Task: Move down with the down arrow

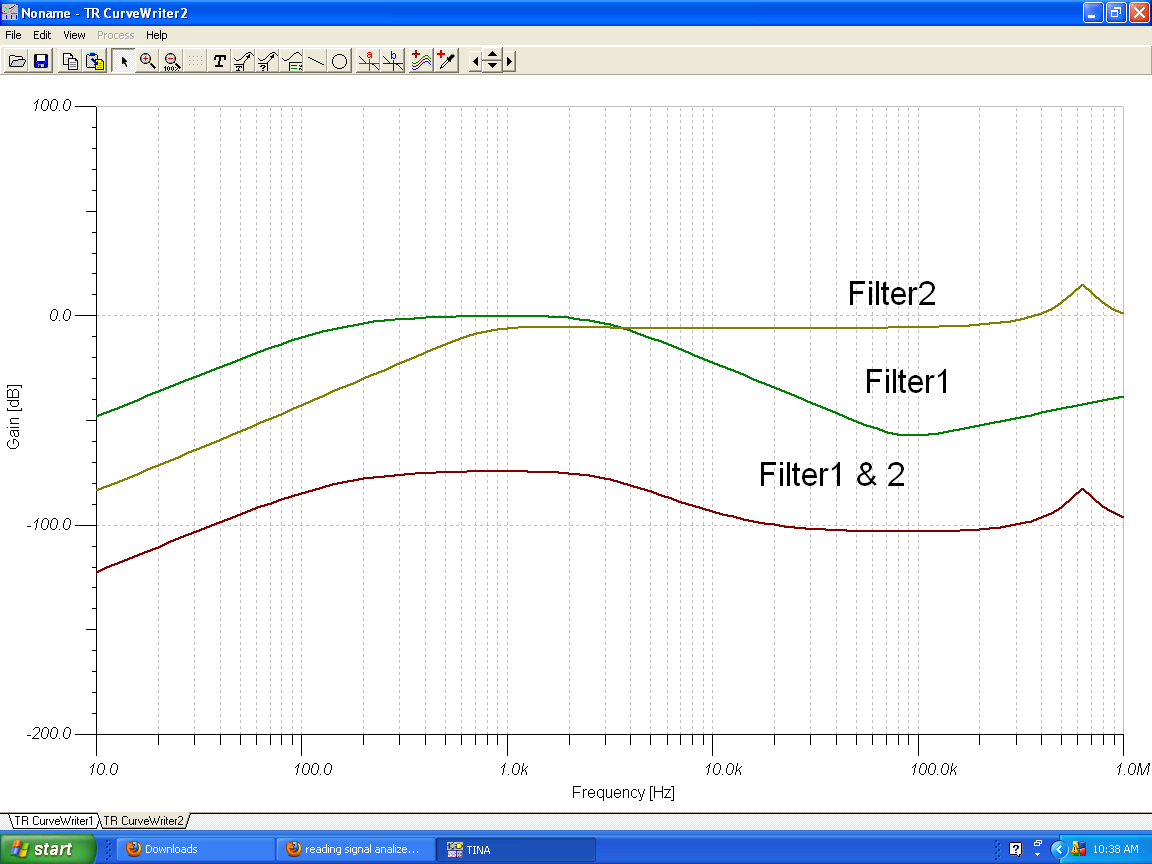Action: [x=492, y=66]
